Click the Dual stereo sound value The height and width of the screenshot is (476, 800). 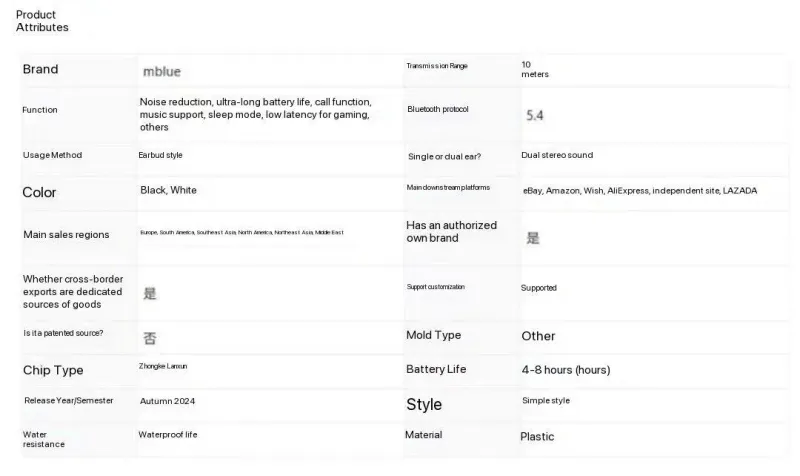(x=557, y=155)
